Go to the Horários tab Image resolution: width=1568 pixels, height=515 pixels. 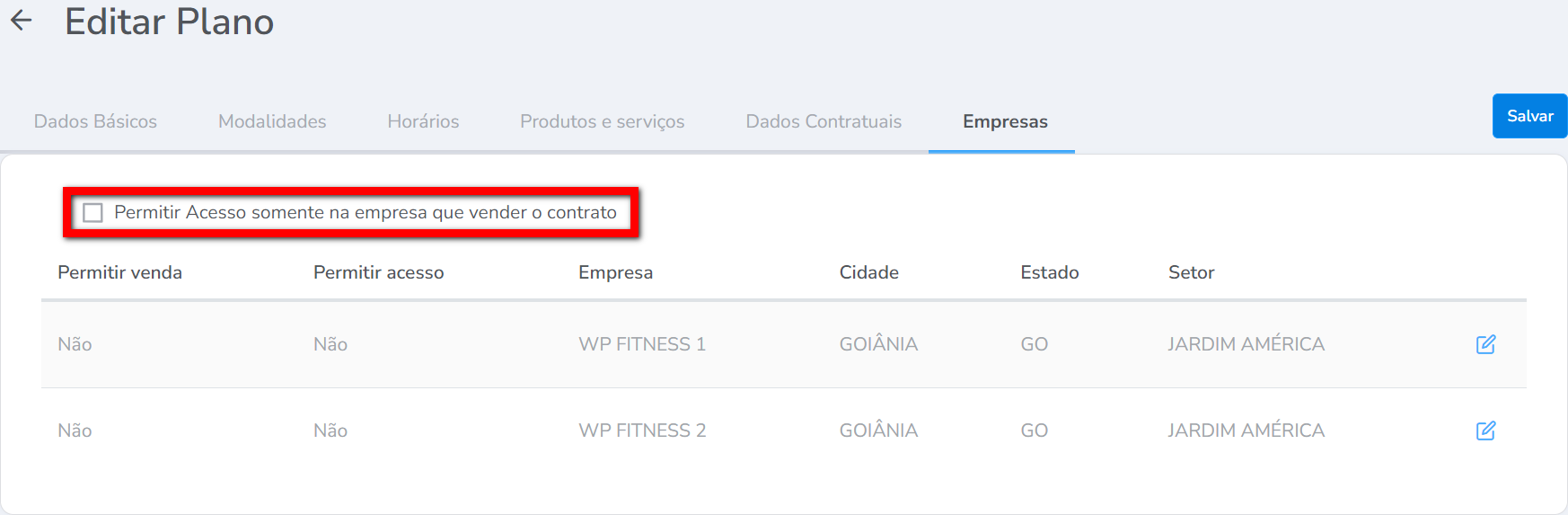click(423, 121)
